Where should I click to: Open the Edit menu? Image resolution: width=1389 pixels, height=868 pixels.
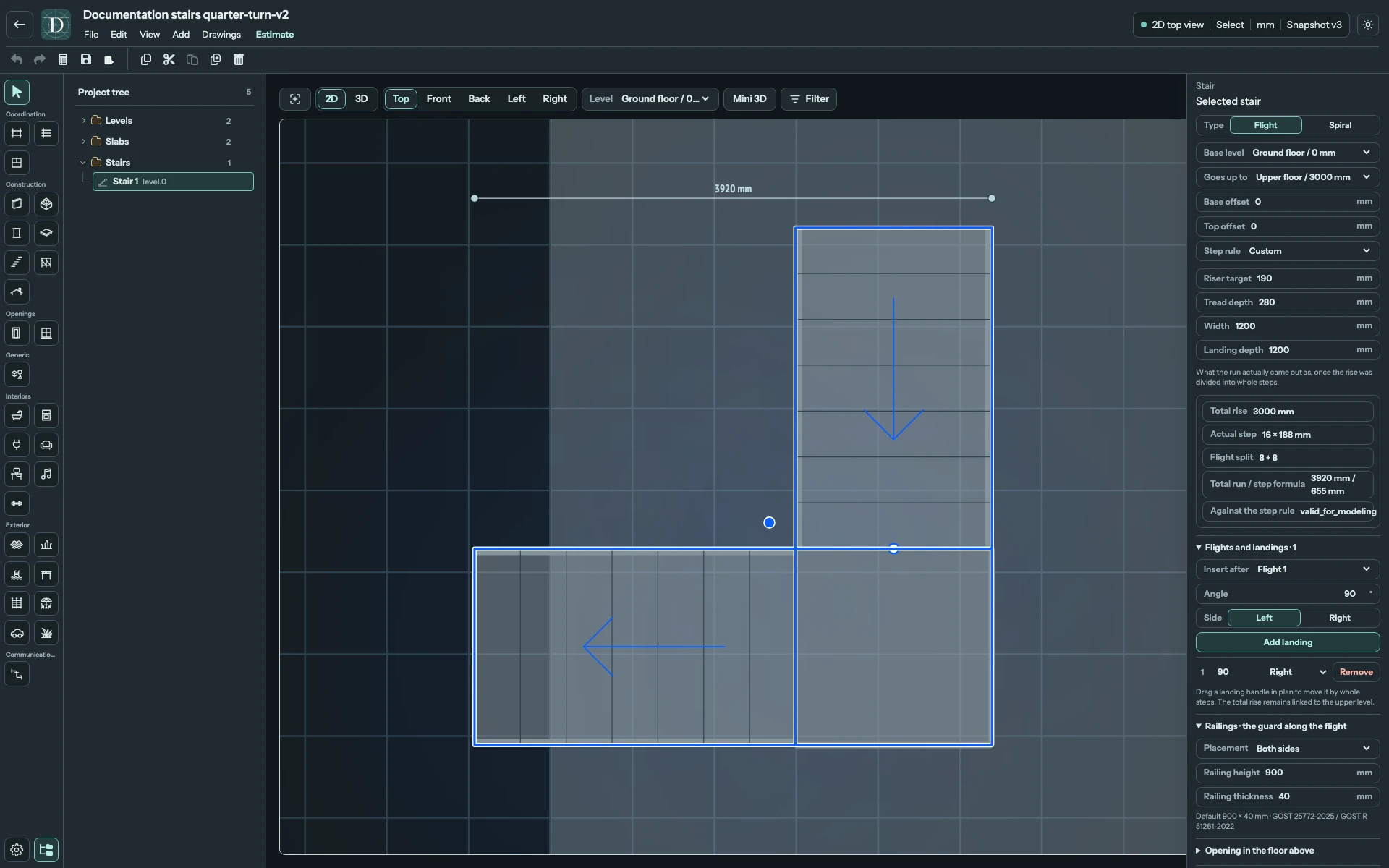click(x=119, y=35)
